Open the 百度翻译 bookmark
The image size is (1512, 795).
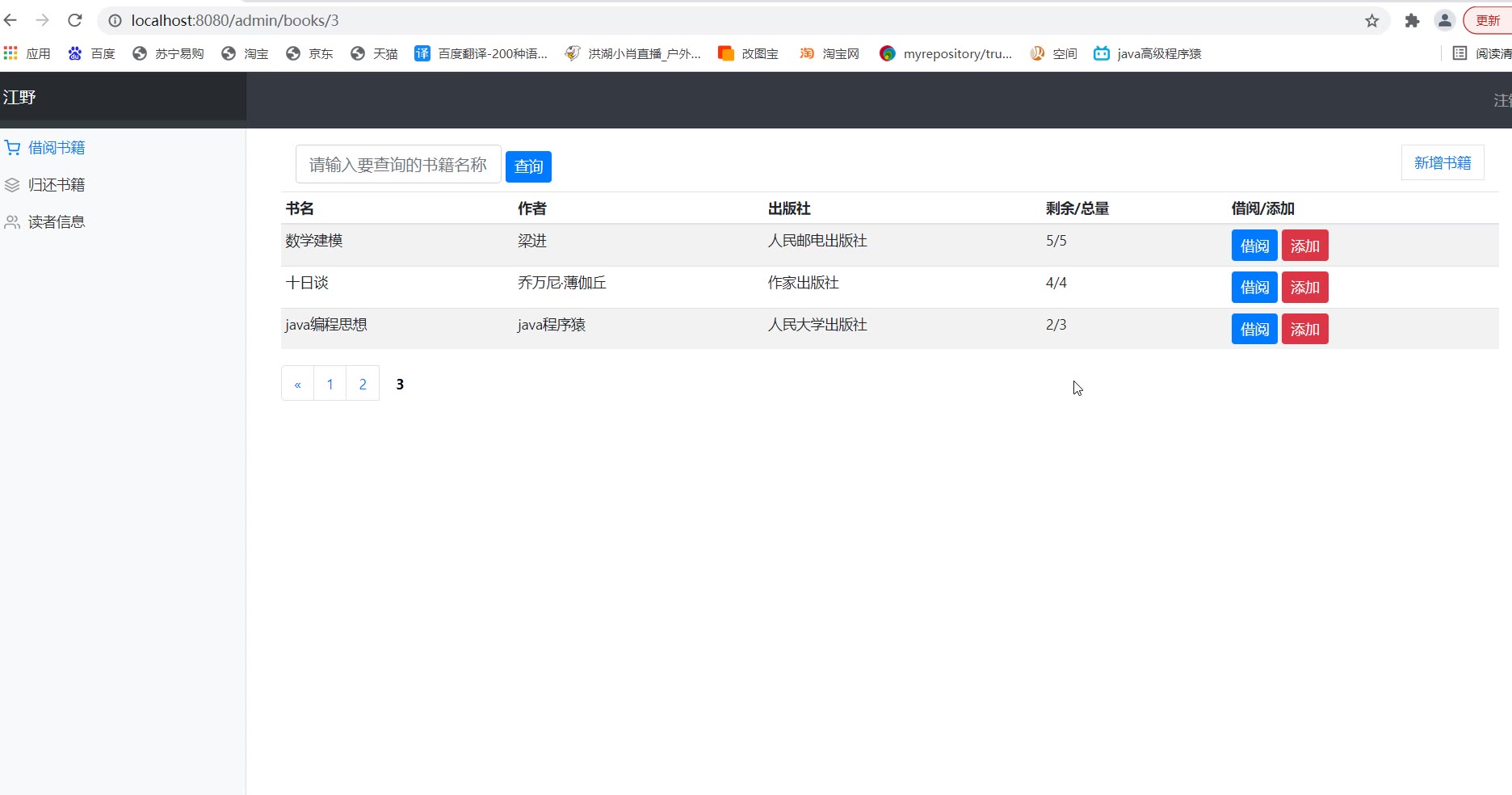coord(481,54)
